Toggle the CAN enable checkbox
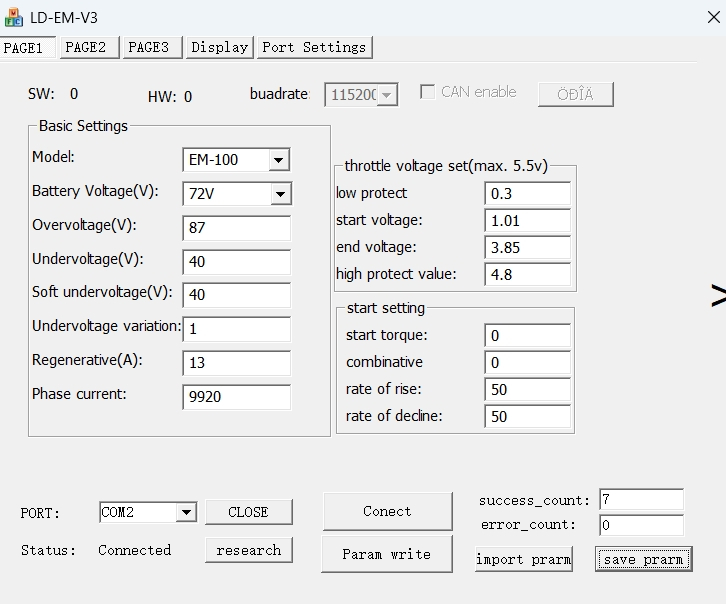Screen dimensions: 726x604 (427, 92)
